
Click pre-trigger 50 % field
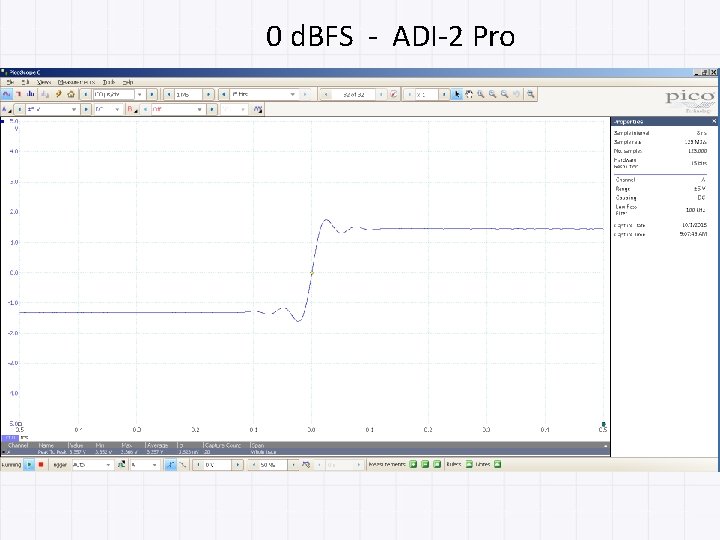coord(272,465)
